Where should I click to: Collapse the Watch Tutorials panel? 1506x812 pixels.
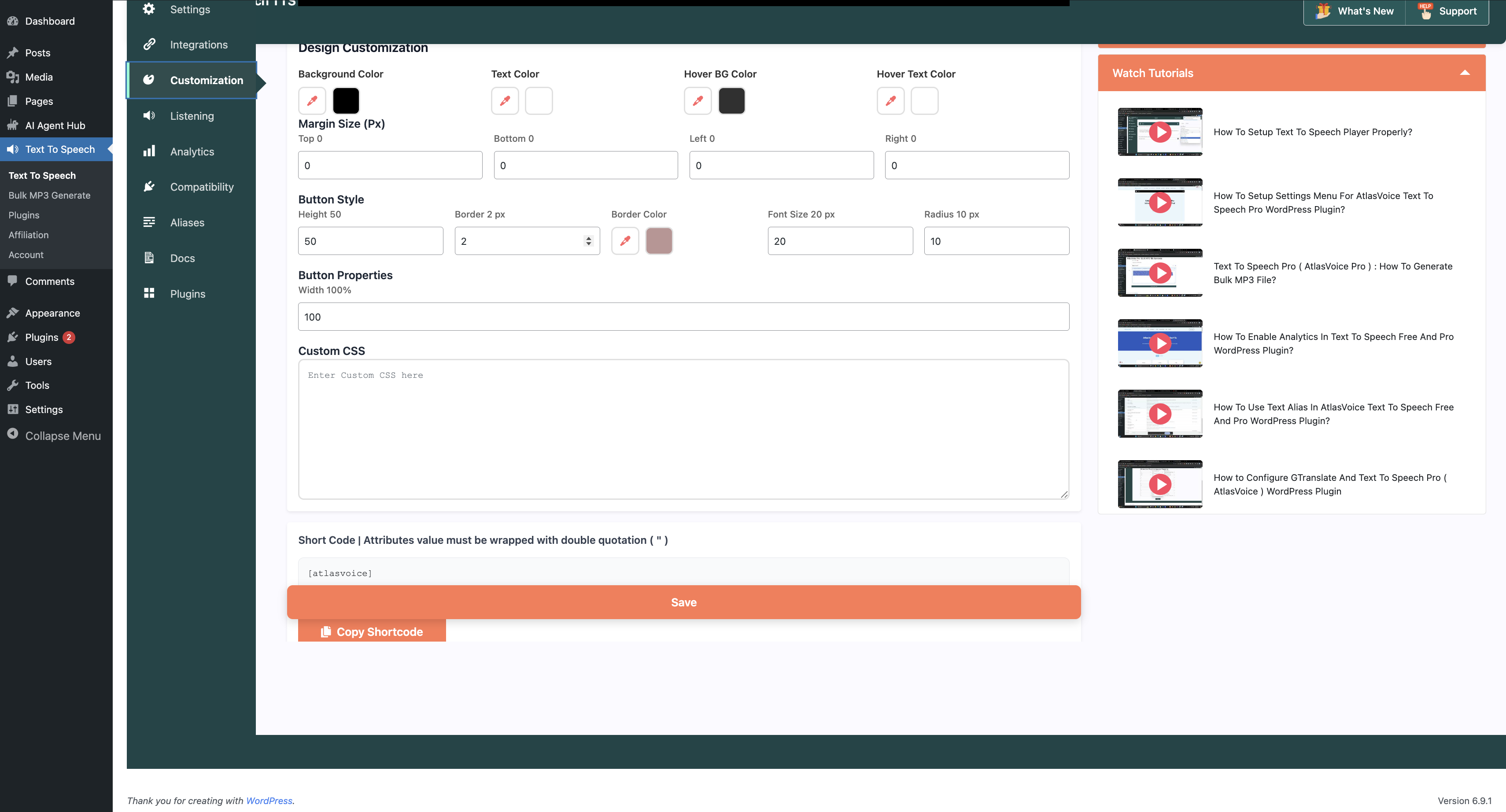click(x=1465, y=73)
